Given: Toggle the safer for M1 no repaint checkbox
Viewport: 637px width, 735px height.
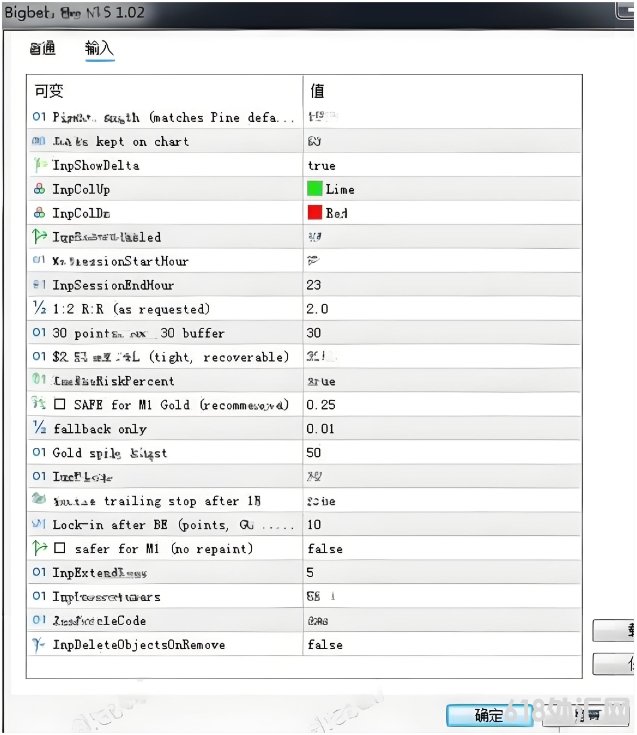Looking at the screenshot, I should click(x=60, y=548).
